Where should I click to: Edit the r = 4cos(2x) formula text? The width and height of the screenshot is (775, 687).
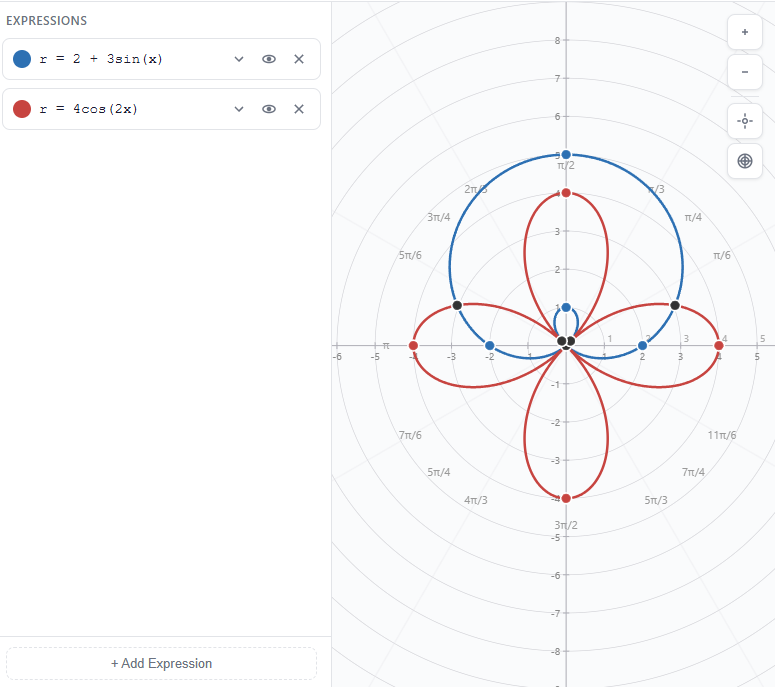tap(88, 109)
